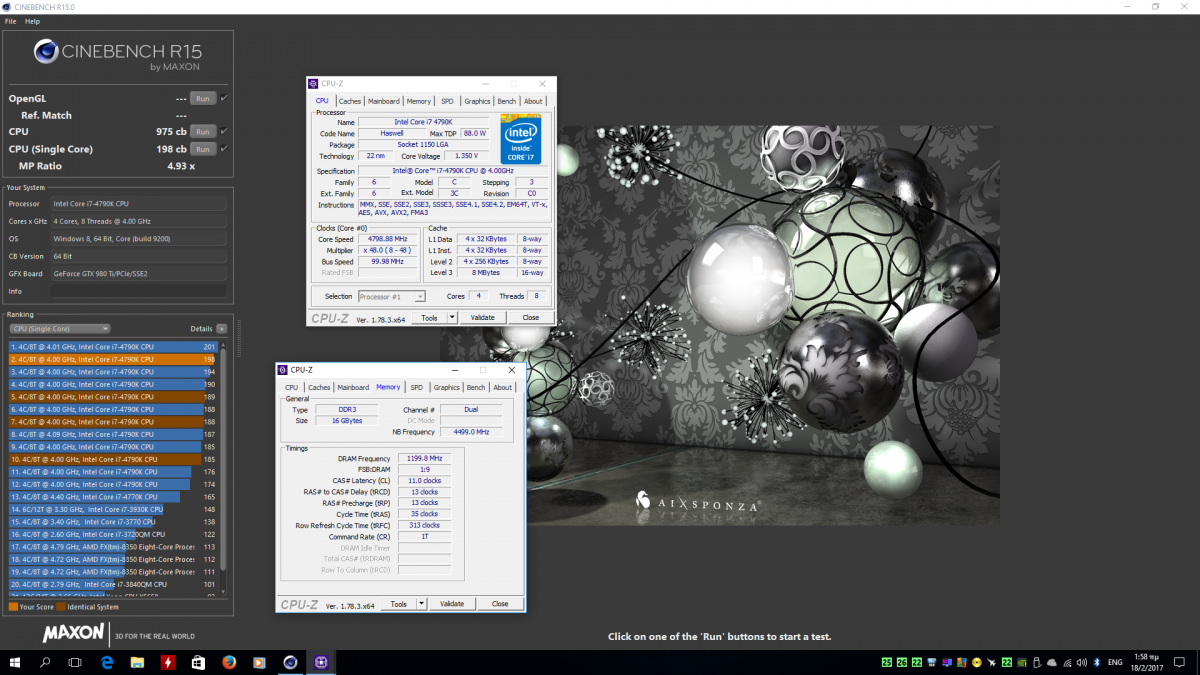Run the CPU (Single Core) benchmark
This screenshot has width=1200, height=675.
point(203,148)
